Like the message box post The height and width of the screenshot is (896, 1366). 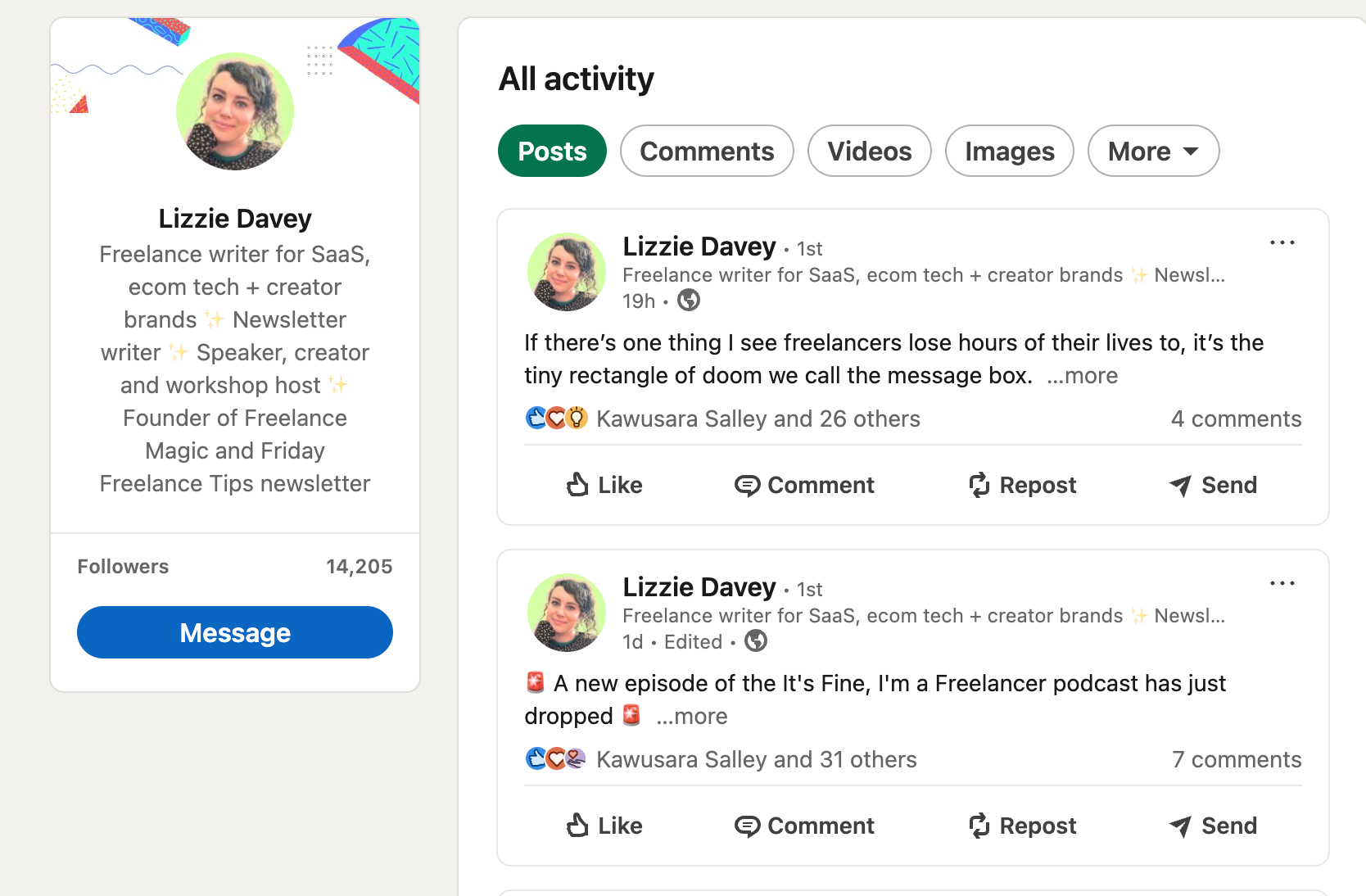tap(604, 485)
